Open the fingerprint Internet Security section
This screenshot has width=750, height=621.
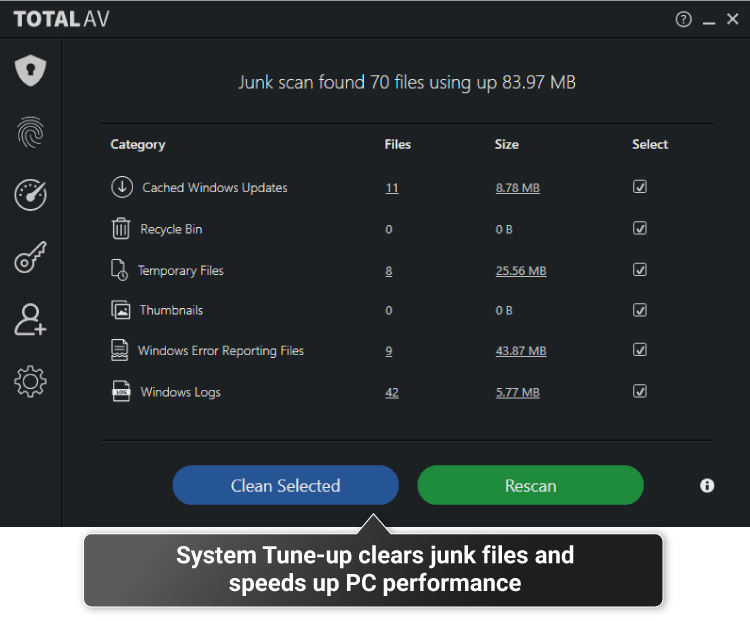[x=31, y=133]
